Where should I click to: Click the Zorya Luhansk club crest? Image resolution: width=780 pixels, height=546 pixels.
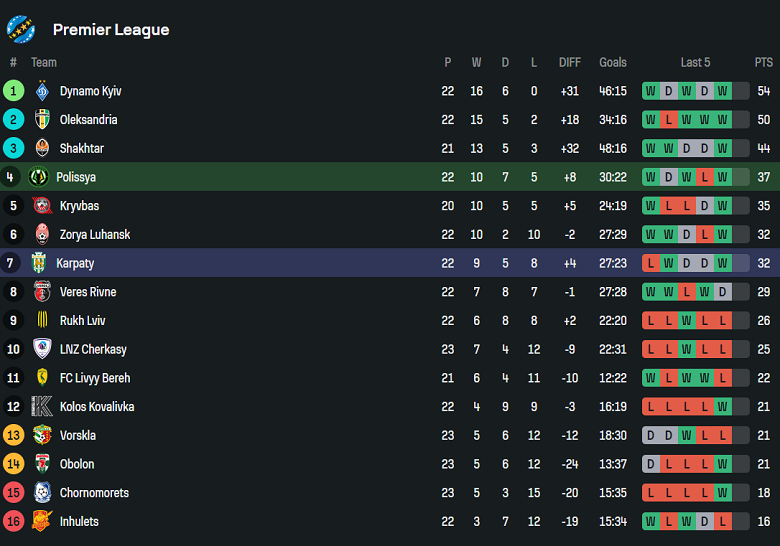(42, 235)
